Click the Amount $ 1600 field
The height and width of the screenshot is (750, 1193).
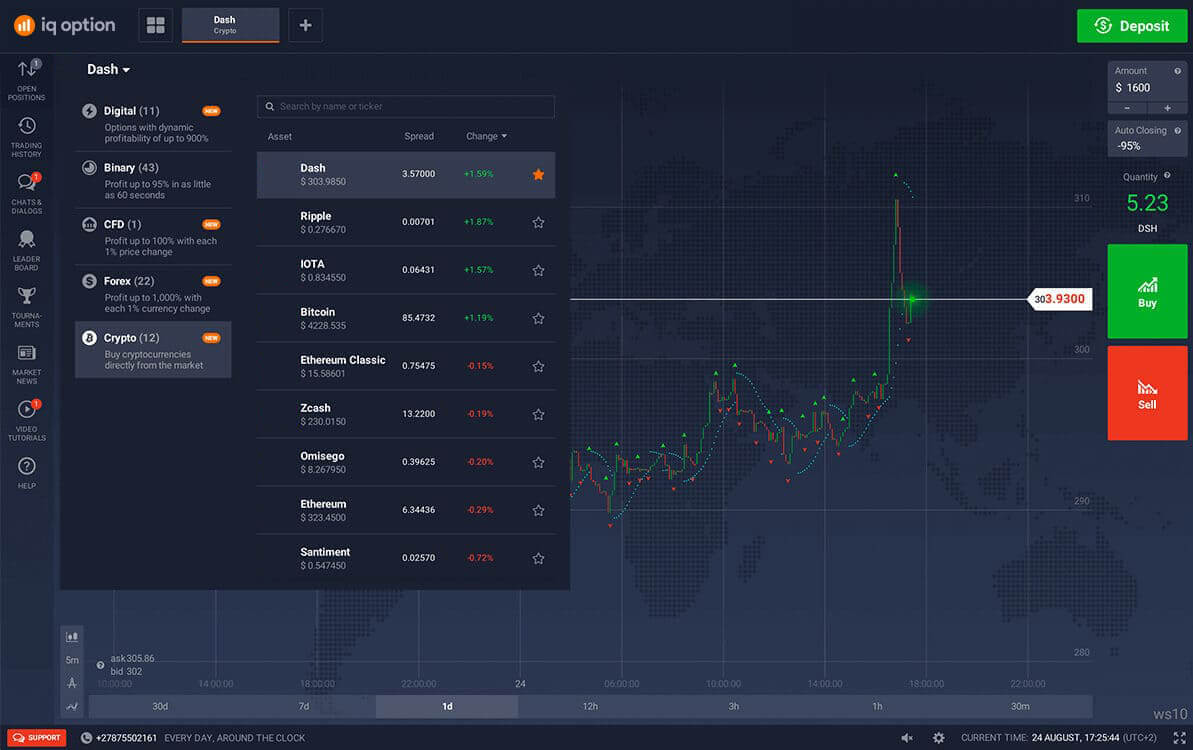click(x=1147, y=81)
